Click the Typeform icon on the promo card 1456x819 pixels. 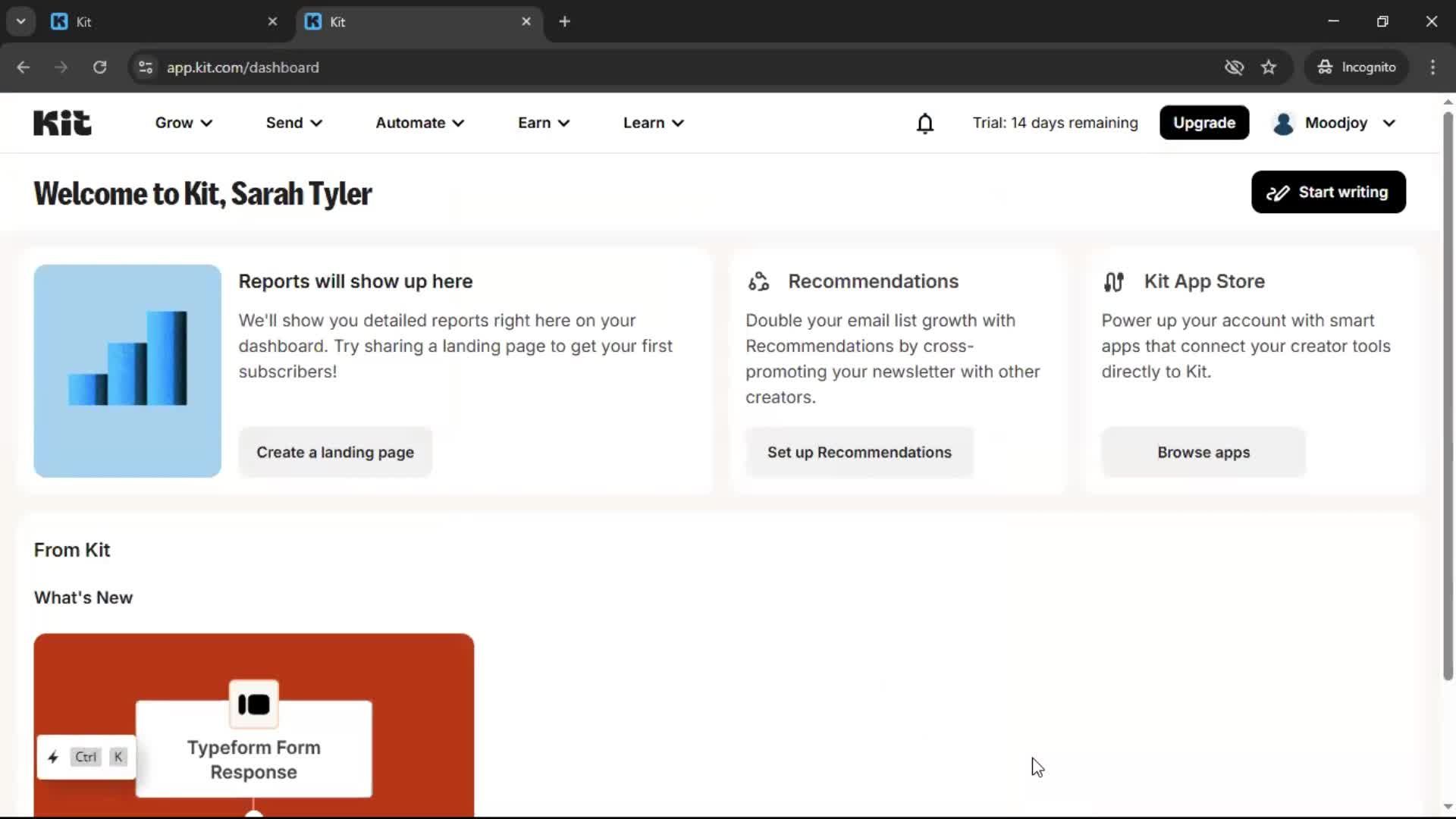click(253, 704)
